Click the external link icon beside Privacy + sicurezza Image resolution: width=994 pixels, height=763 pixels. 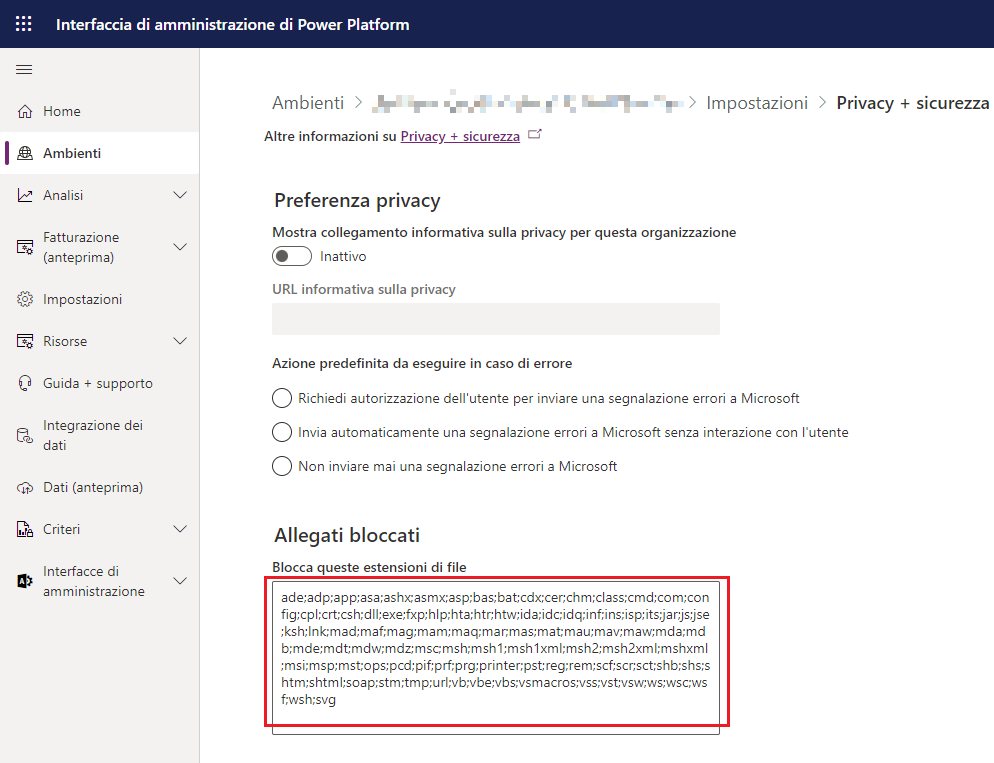pyautogui.click(x=535, y=134)
